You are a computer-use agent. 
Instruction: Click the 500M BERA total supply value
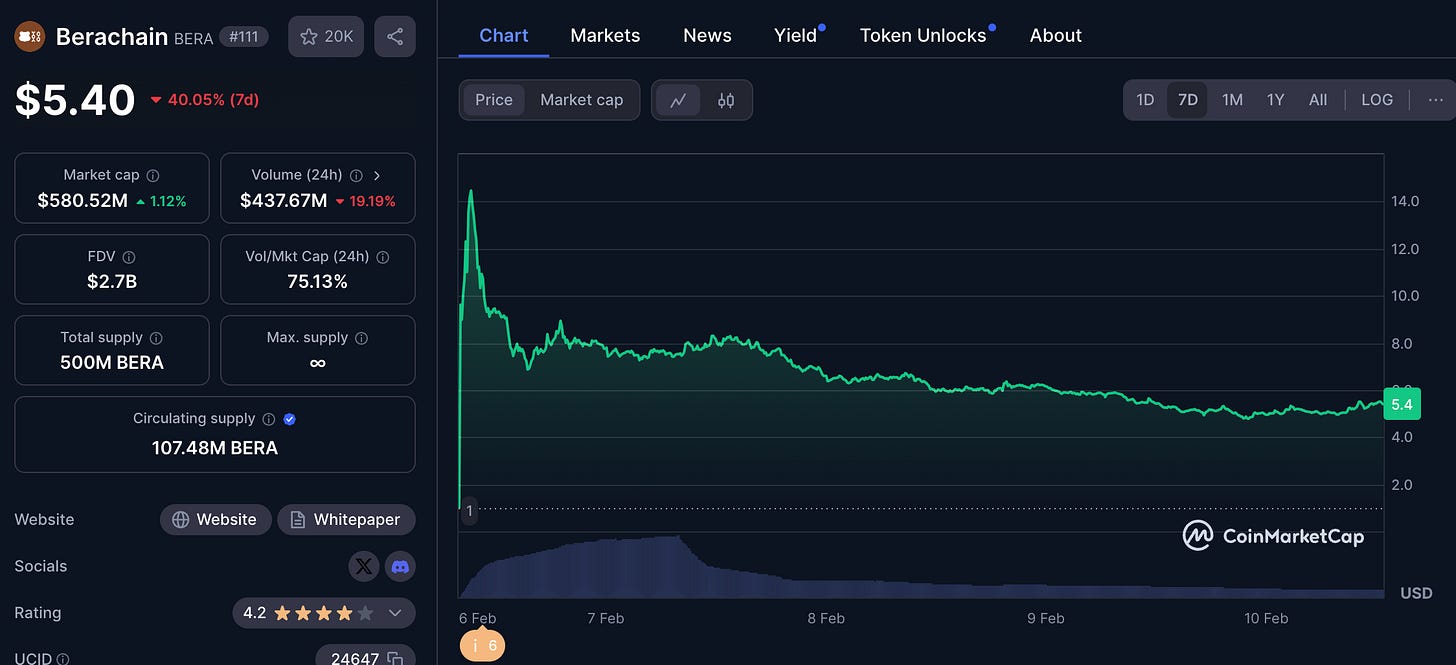[112, 363]
